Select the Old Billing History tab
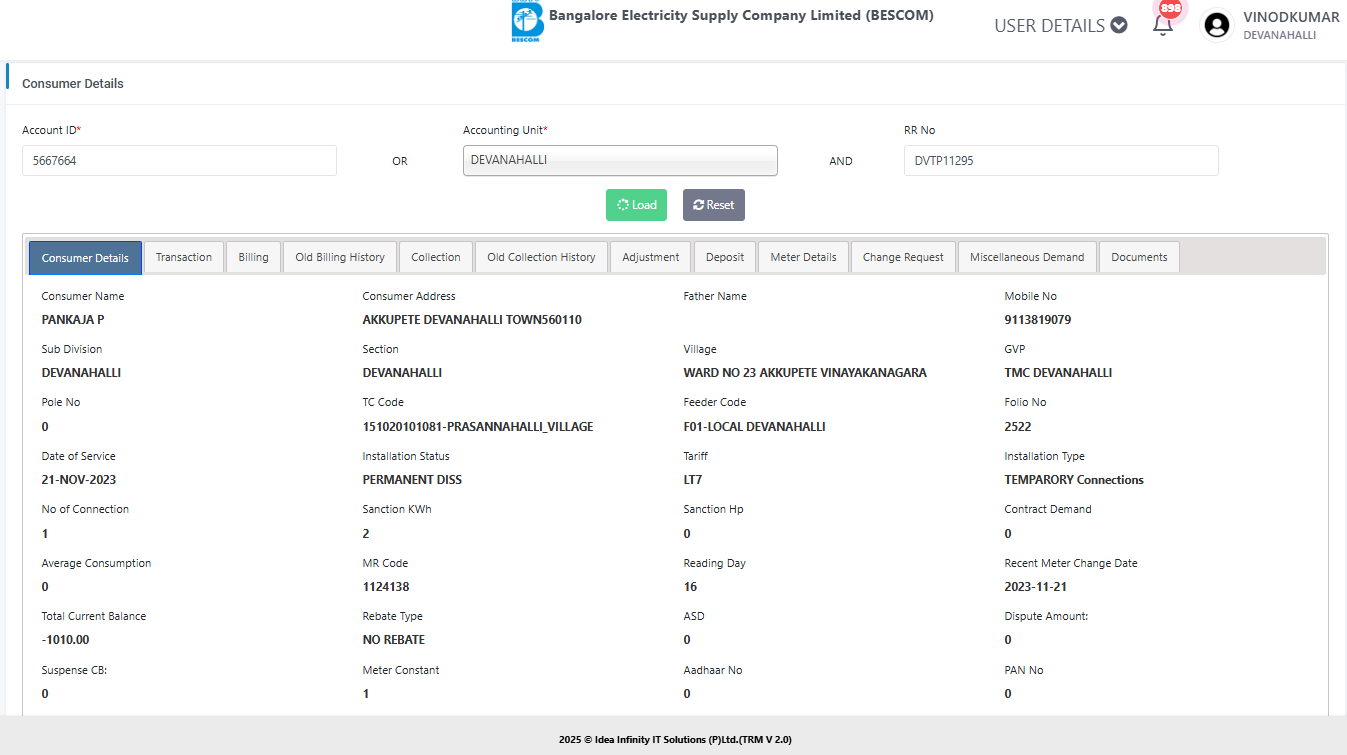This screenshot has height=755, width=1347. pos(340,257)
